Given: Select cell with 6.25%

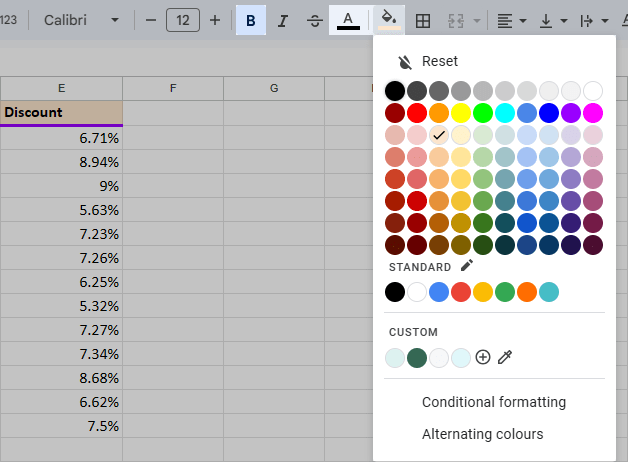Looking at the screenshot, I should tap(61, 282).
